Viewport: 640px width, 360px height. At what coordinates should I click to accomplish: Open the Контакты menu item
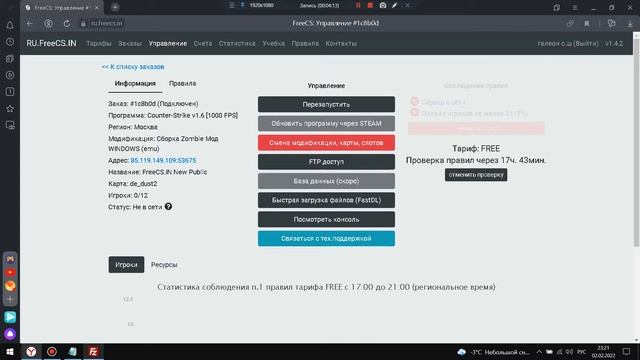[x=341, y=43]
